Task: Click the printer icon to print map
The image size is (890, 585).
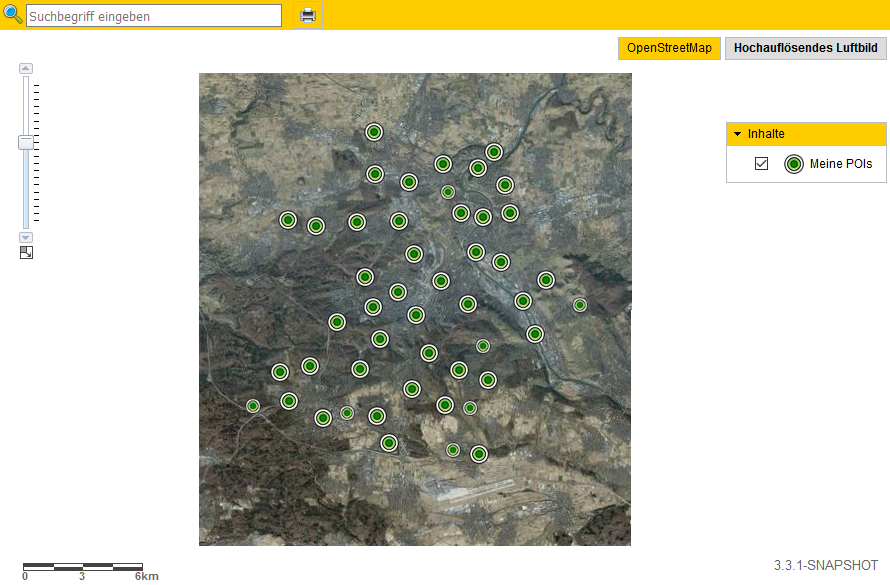Action: [x=308, y=15]
